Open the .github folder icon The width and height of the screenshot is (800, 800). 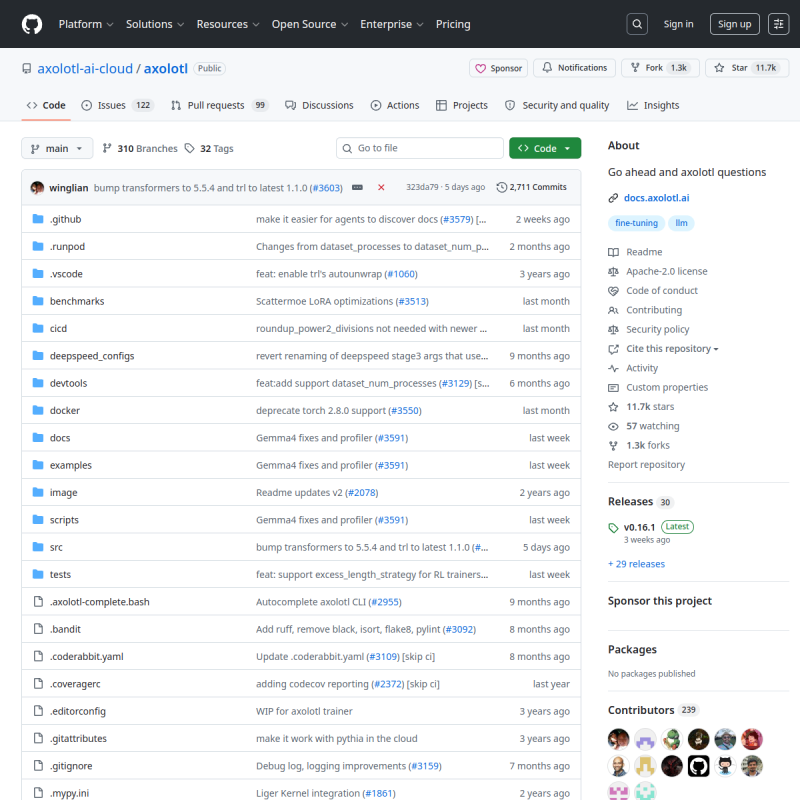[x=38, y=219]
